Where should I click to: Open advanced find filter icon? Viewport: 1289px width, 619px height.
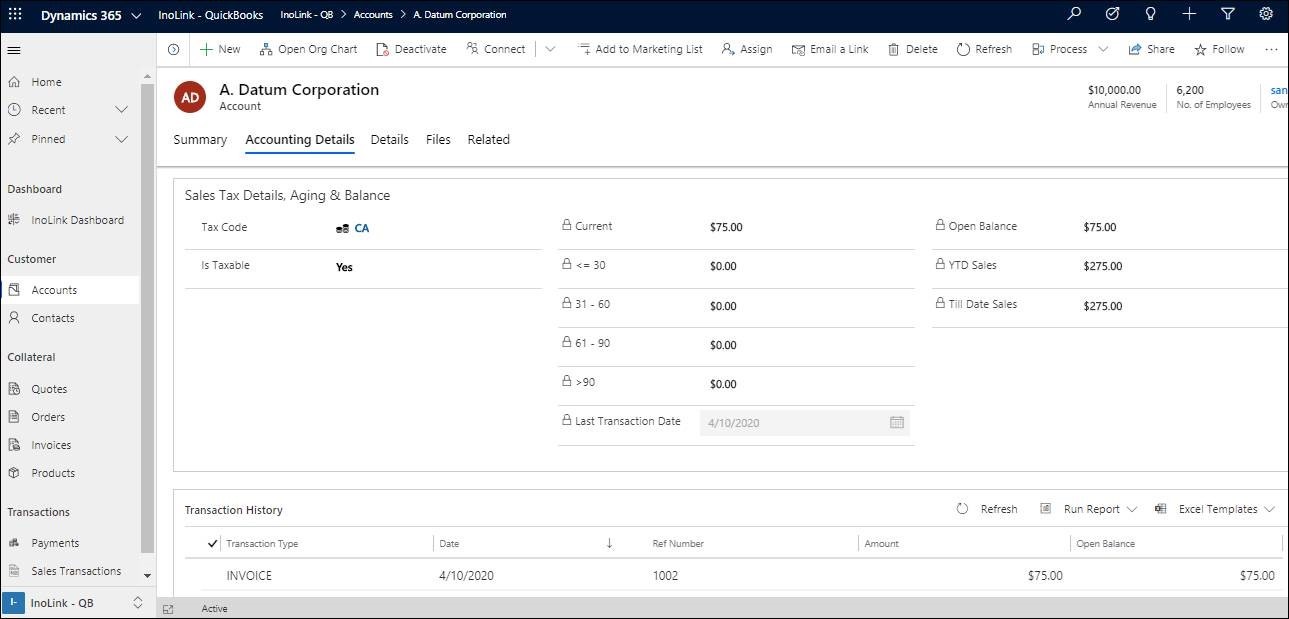(x=1228, y=14)
